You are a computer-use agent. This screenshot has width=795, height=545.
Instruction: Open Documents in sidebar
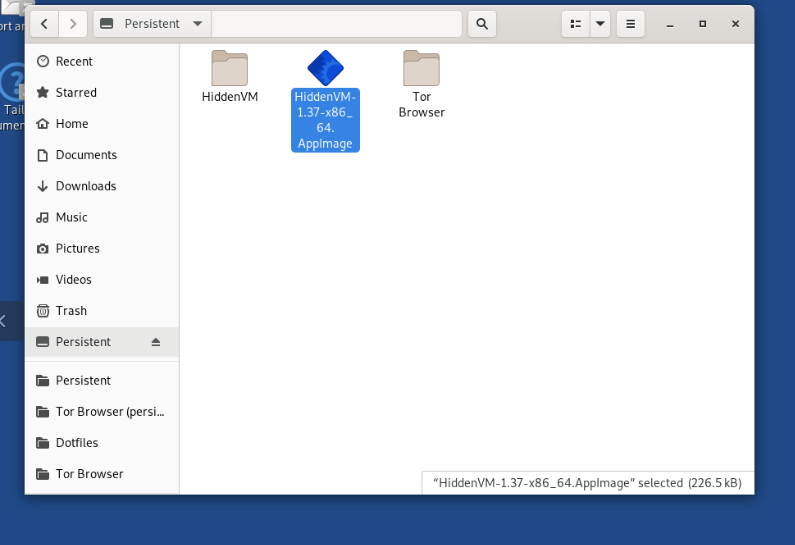point(102,155)
